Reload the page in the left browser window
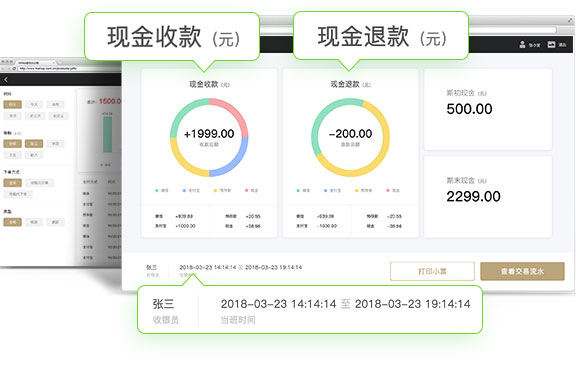The width and height of the screenshot is (576, 368). [14, 69]
